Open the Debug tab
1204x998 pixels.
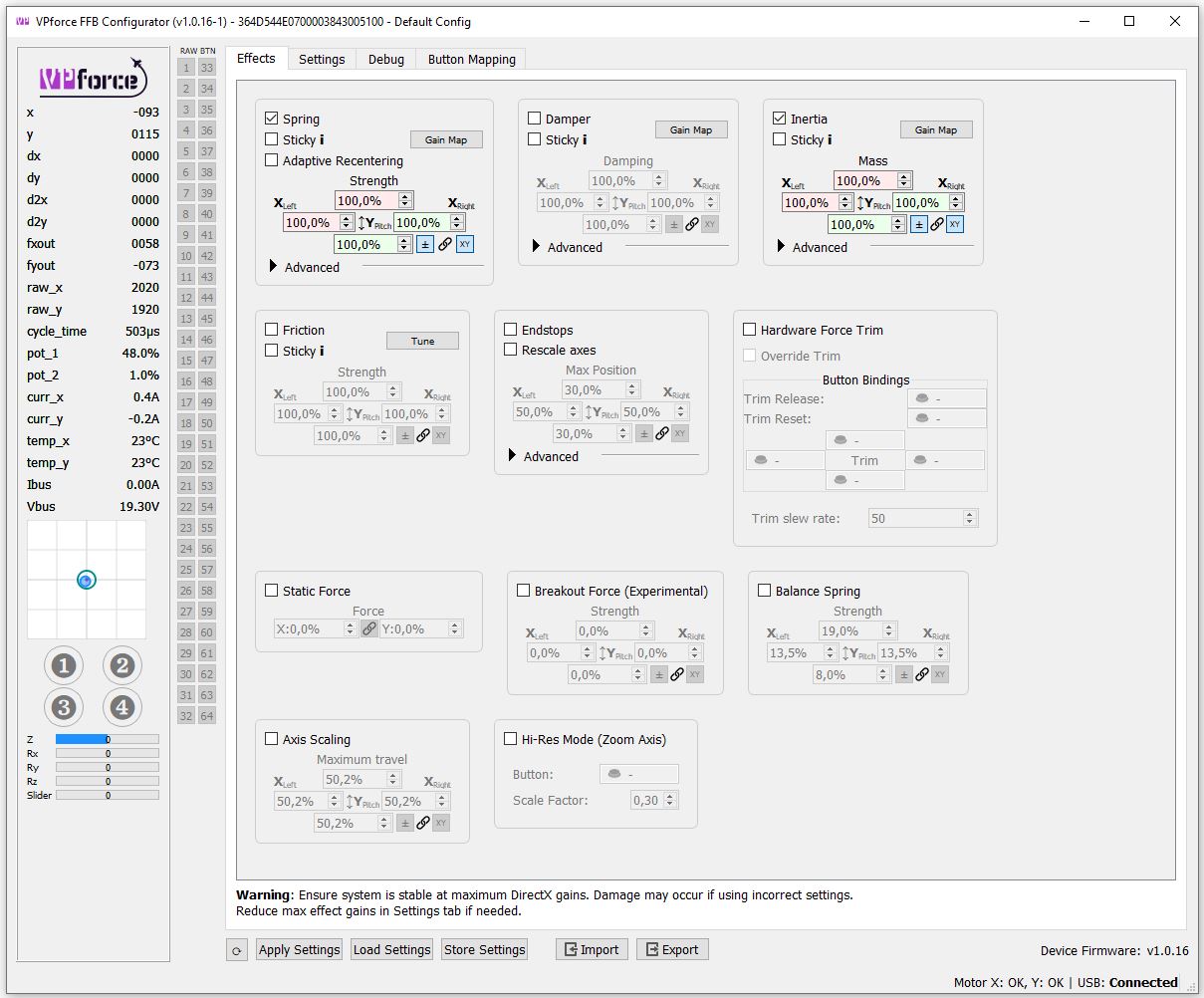pos(386,59)
